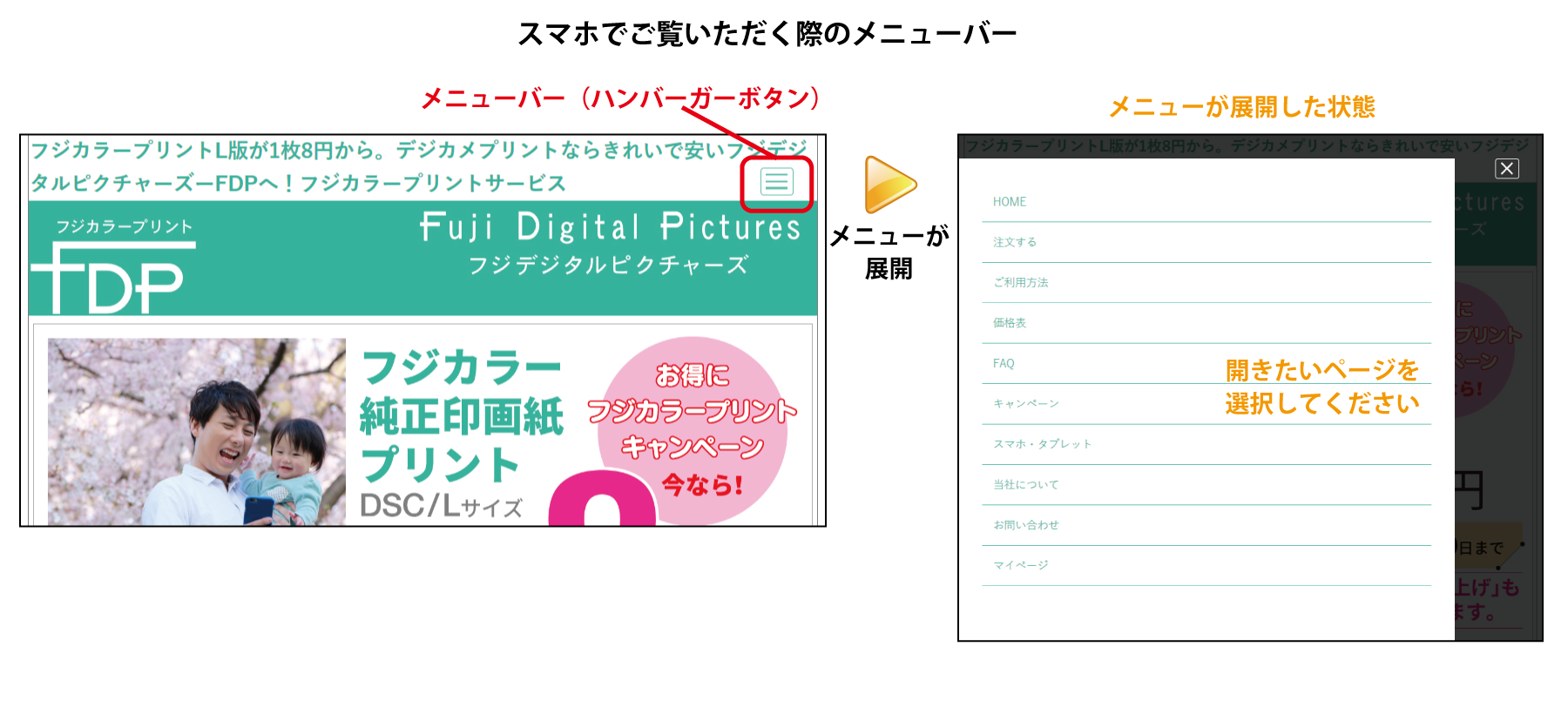Click Fuji Digital Pictures header title
Image resolution: width=1568 pixels, height=714 pixels.
(610, 226)
